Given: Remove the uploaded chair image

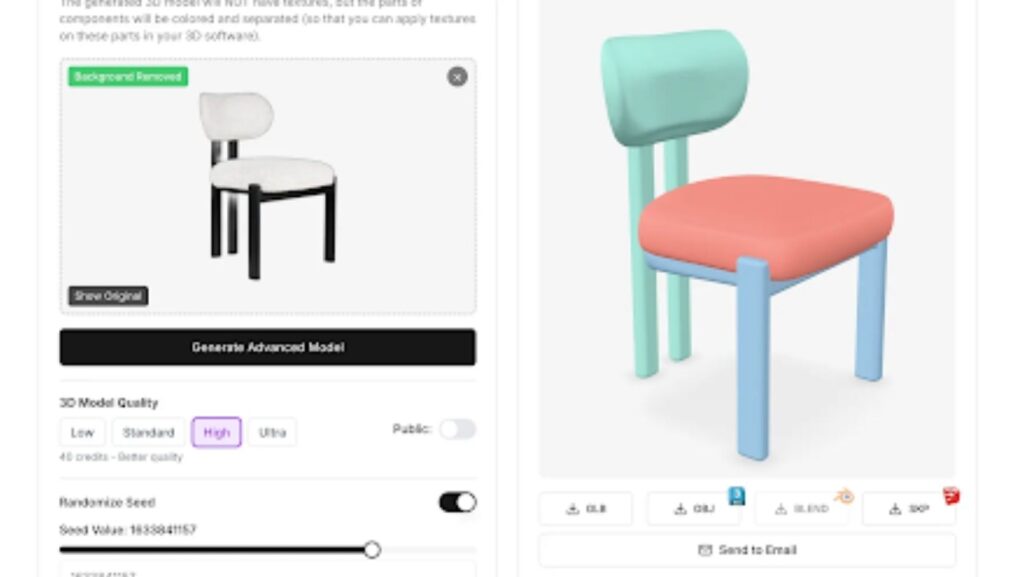Looking at the screenshot, I should [x=457, y=77].
